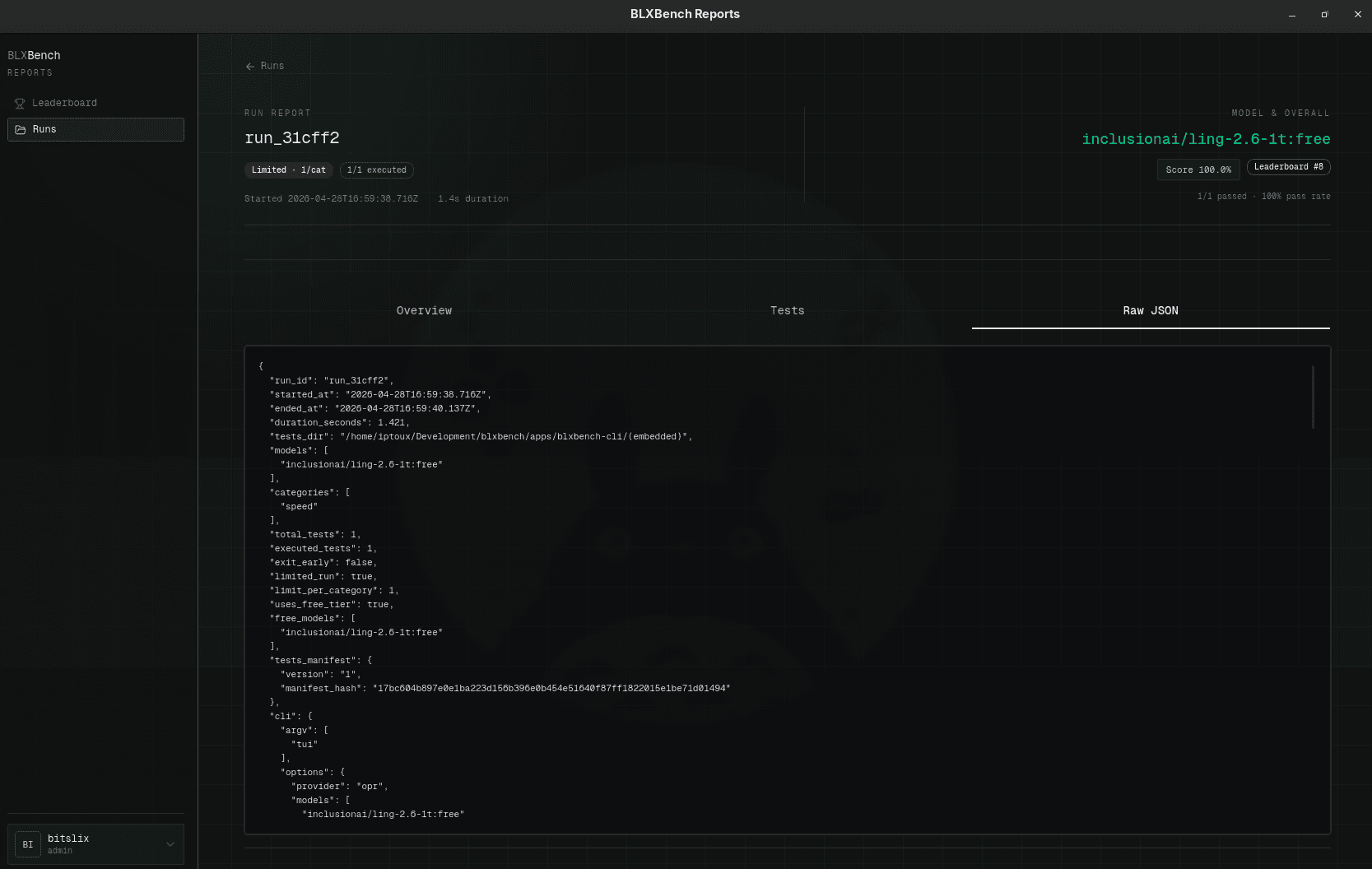The width and height of the screenshot is (1372, 869).
Task: Click the "run_id" JSON line
Action: [x=332, y=381]
